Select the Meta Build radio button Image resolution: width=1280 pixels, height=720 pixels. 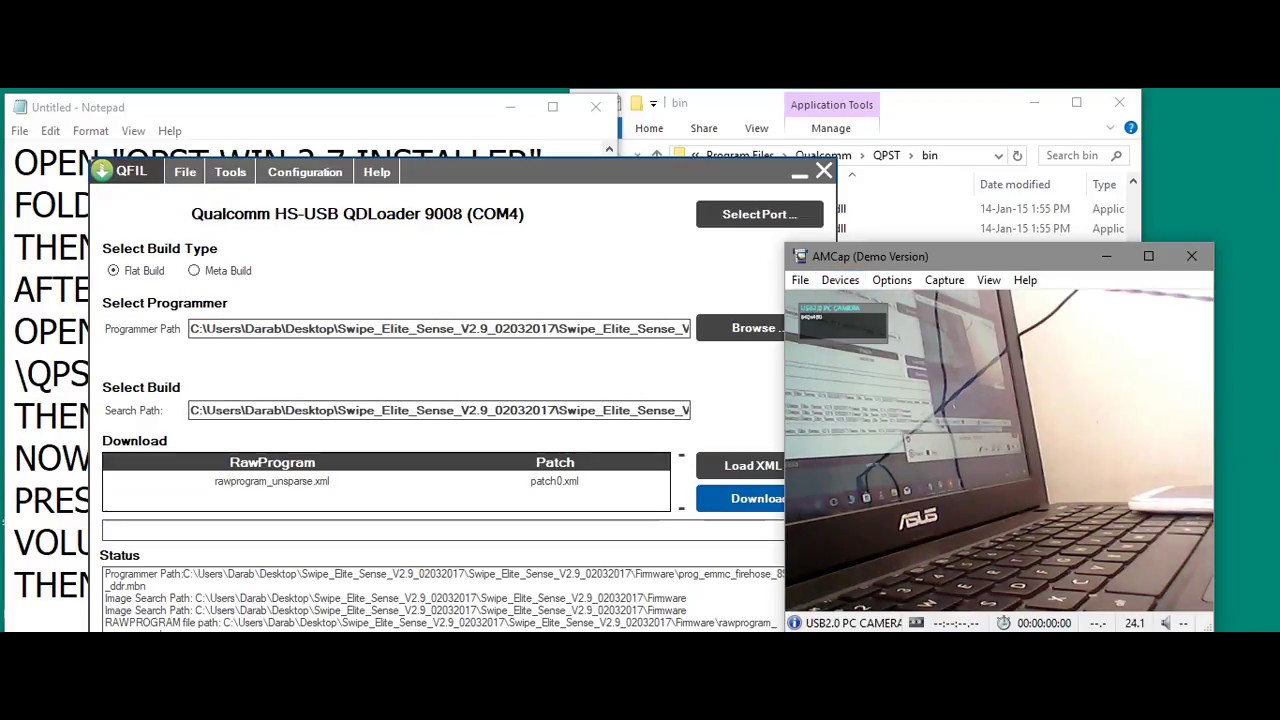[194, 271]
